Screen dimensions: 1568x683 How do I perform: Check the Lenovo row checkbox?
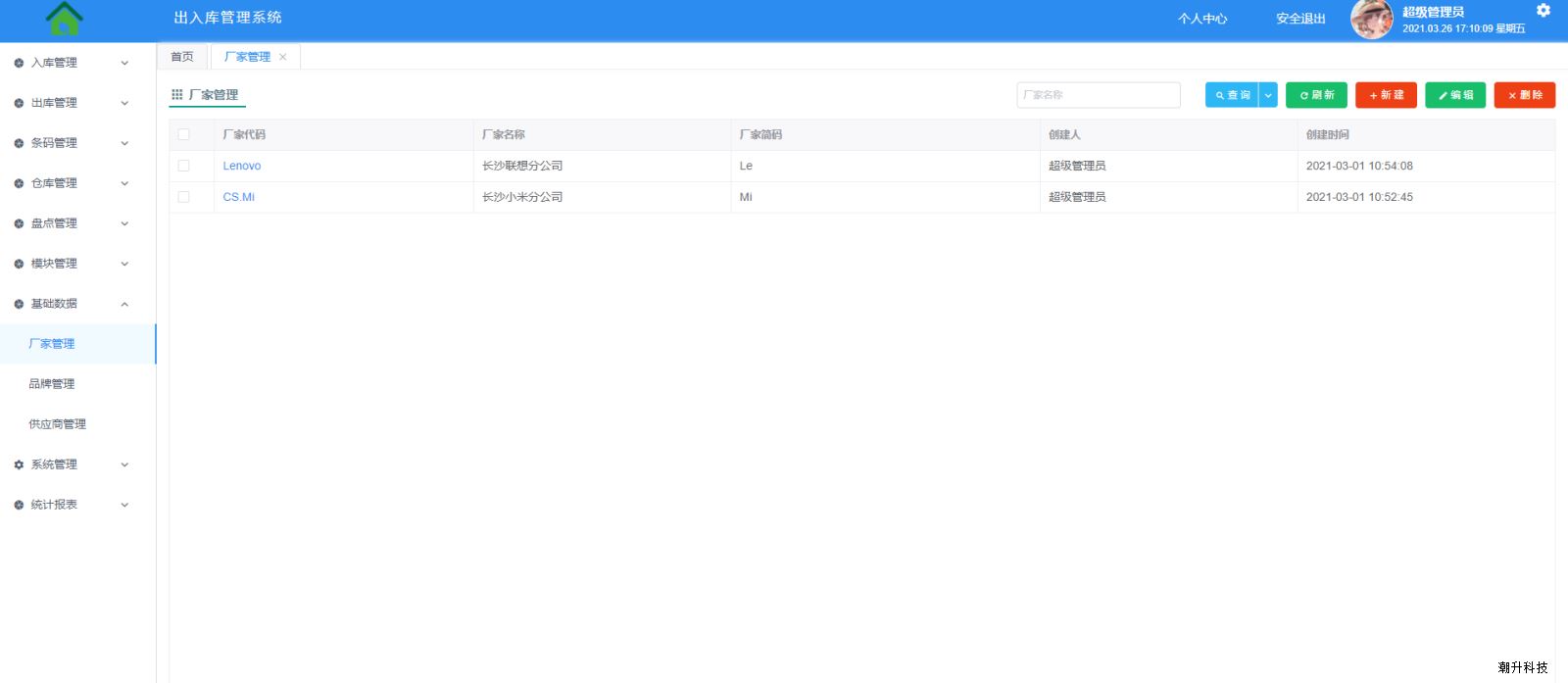click(x=183, y=166)
